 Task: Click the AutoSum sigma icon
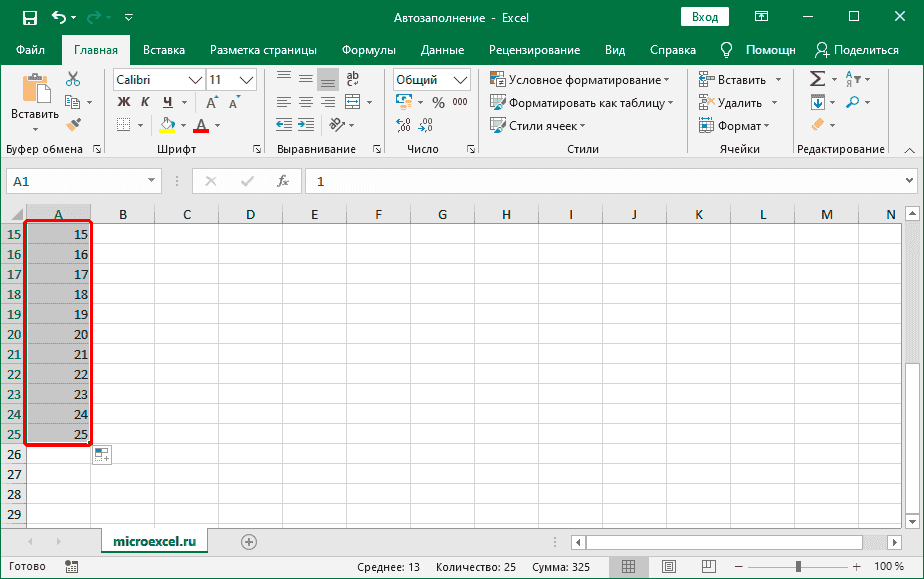816,79
